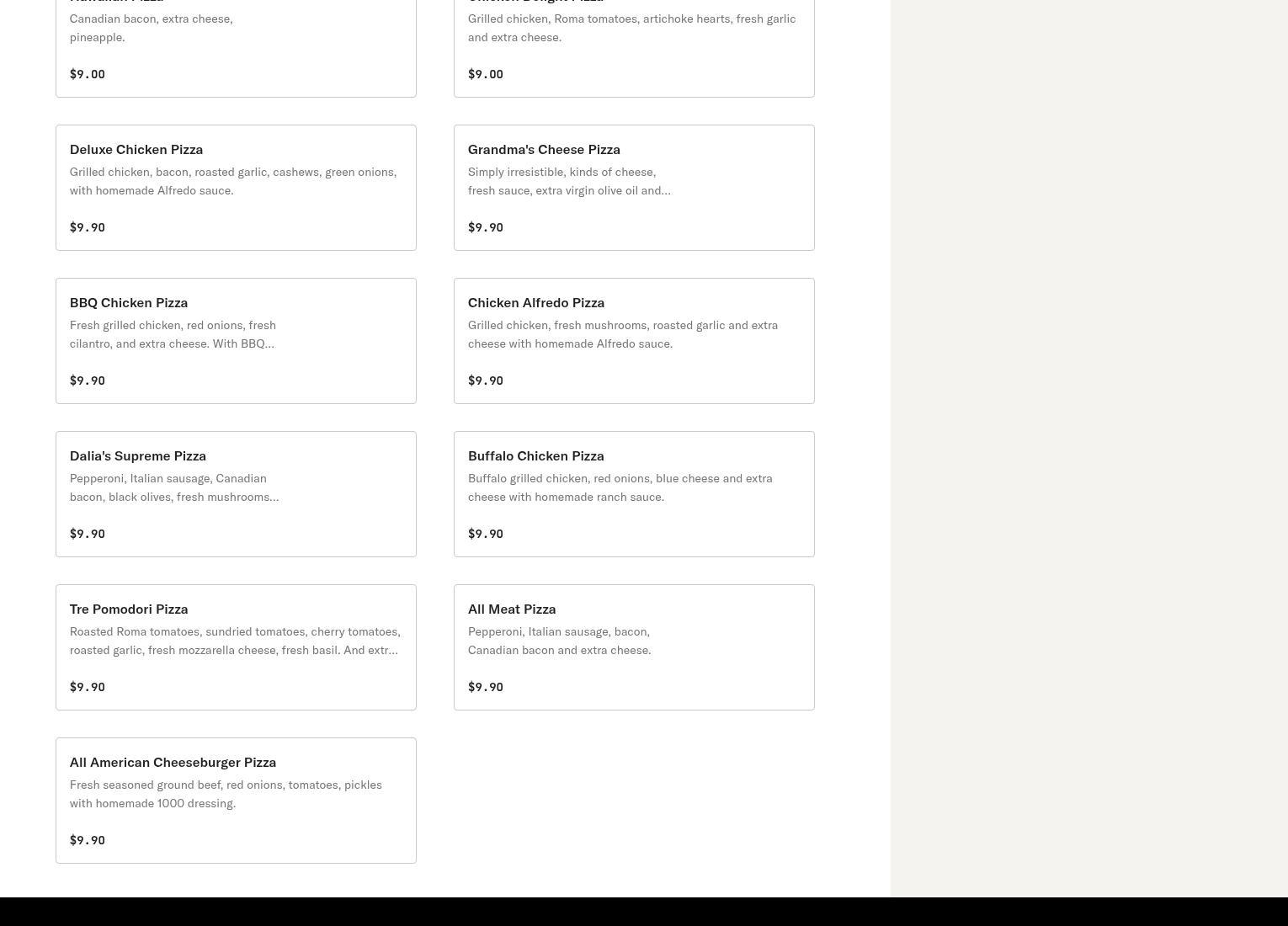The width and height of the screenshot is (1288, 926).
Task: Click the $9.90 price of Chicken Alfredo Pizza
Action: 486,381
